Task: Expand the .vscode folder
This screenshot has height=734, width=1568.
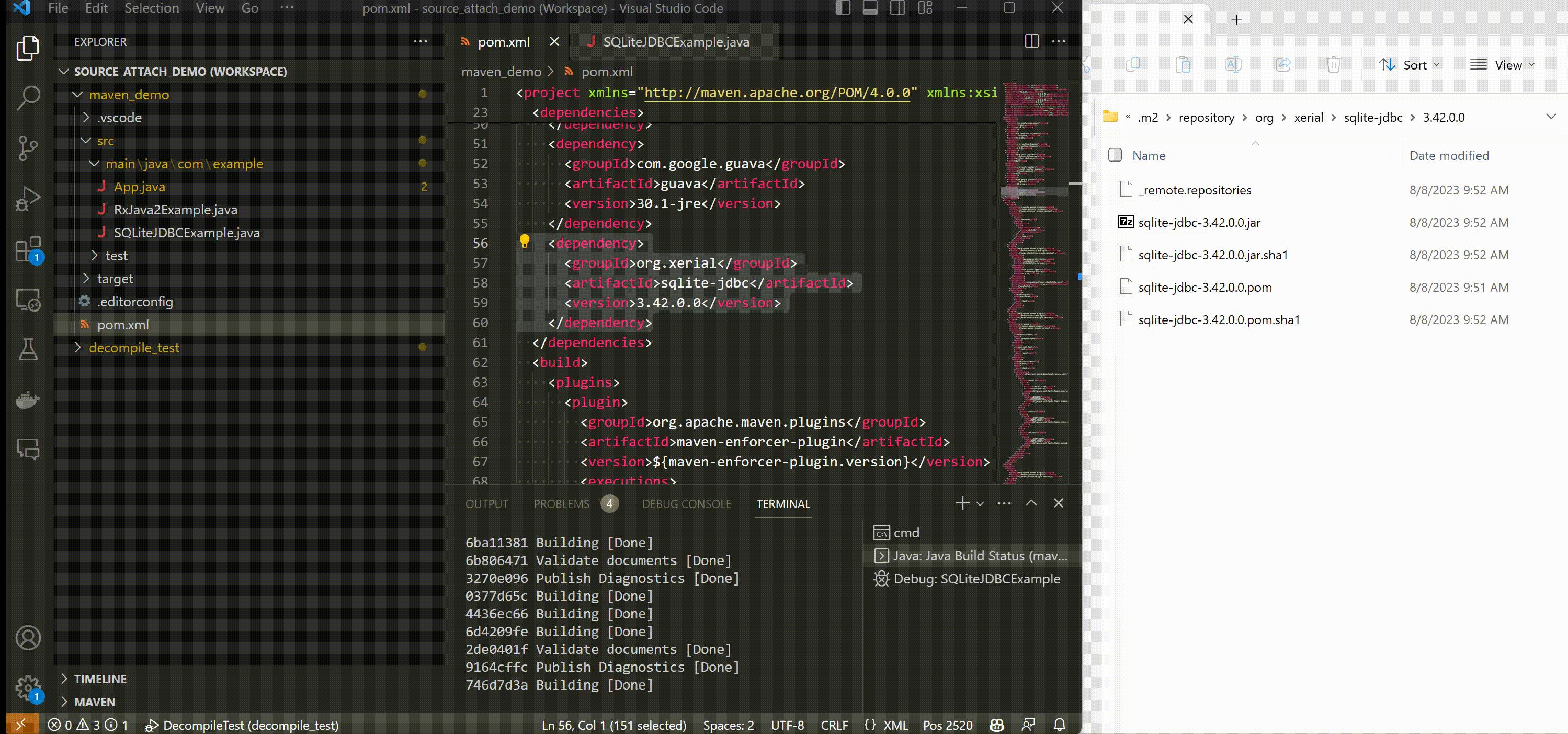Action: 86,118
